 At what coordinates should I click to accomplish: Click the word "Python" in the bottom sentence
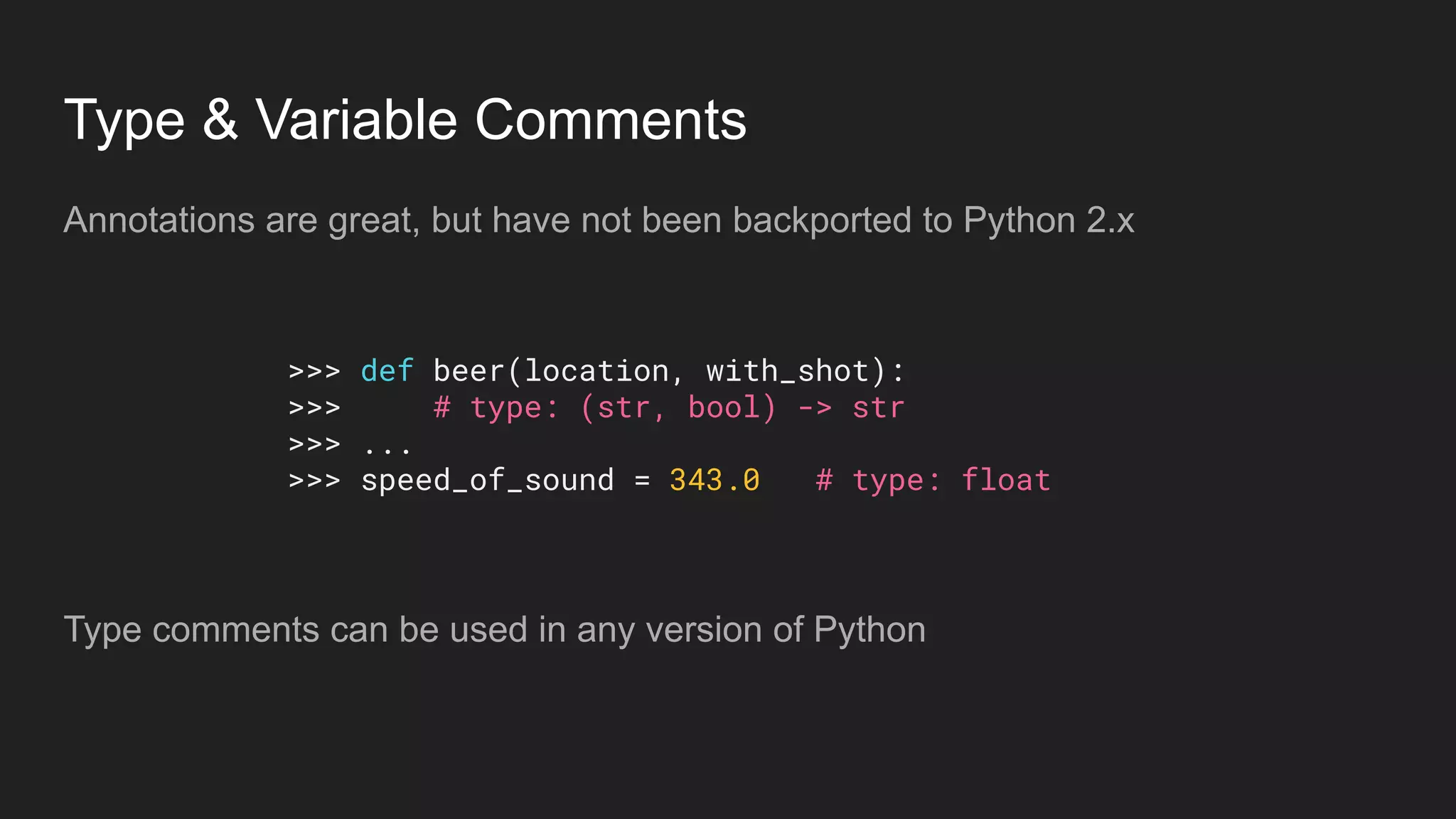point(869,630)
